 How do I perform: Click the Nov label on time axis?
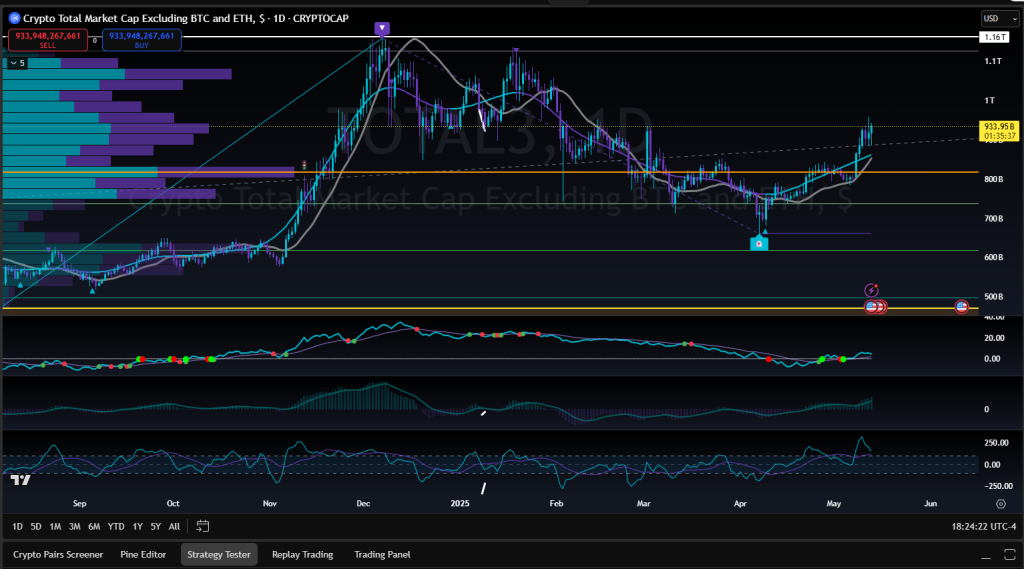(x=270, y=504)
